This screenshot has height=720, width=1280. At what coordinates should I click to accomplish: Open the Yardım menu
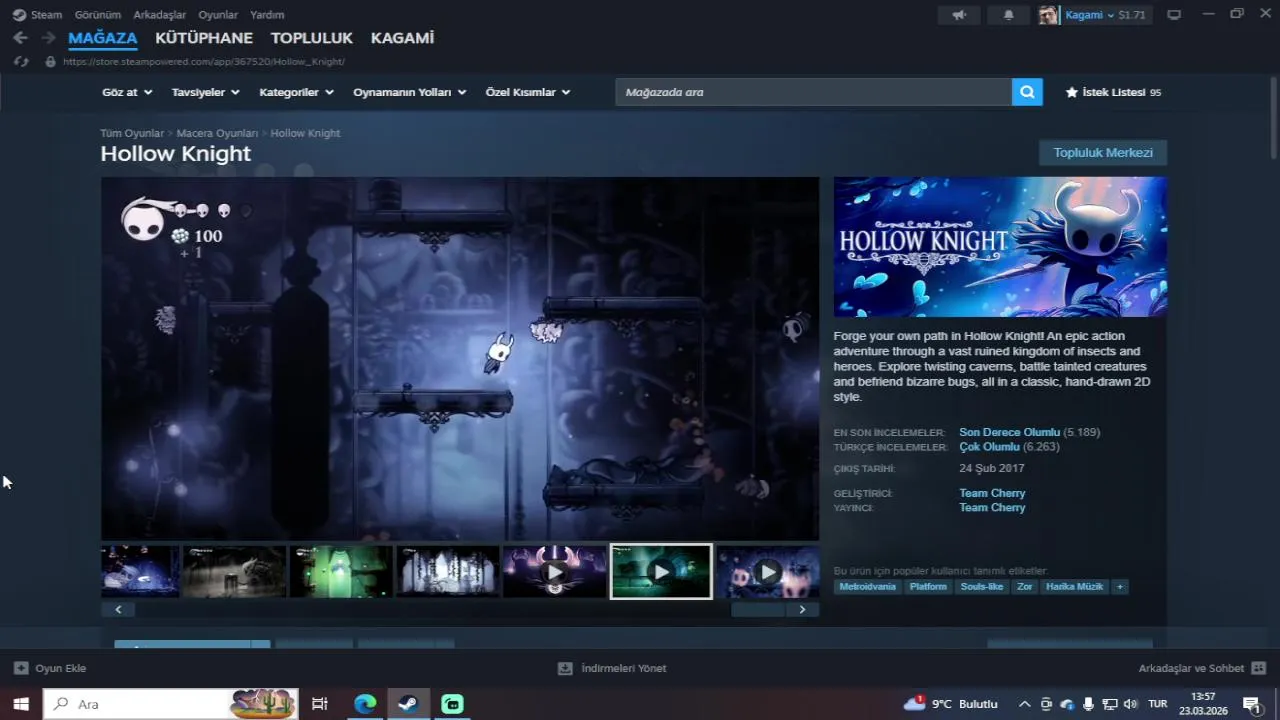click(267, 15)
